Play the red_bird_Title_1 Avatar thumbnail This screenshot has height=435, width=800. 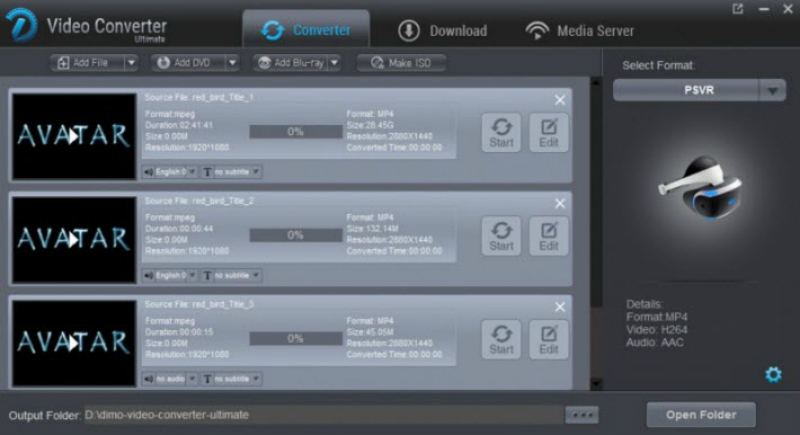pyautogui.click(x=74, y=136)
